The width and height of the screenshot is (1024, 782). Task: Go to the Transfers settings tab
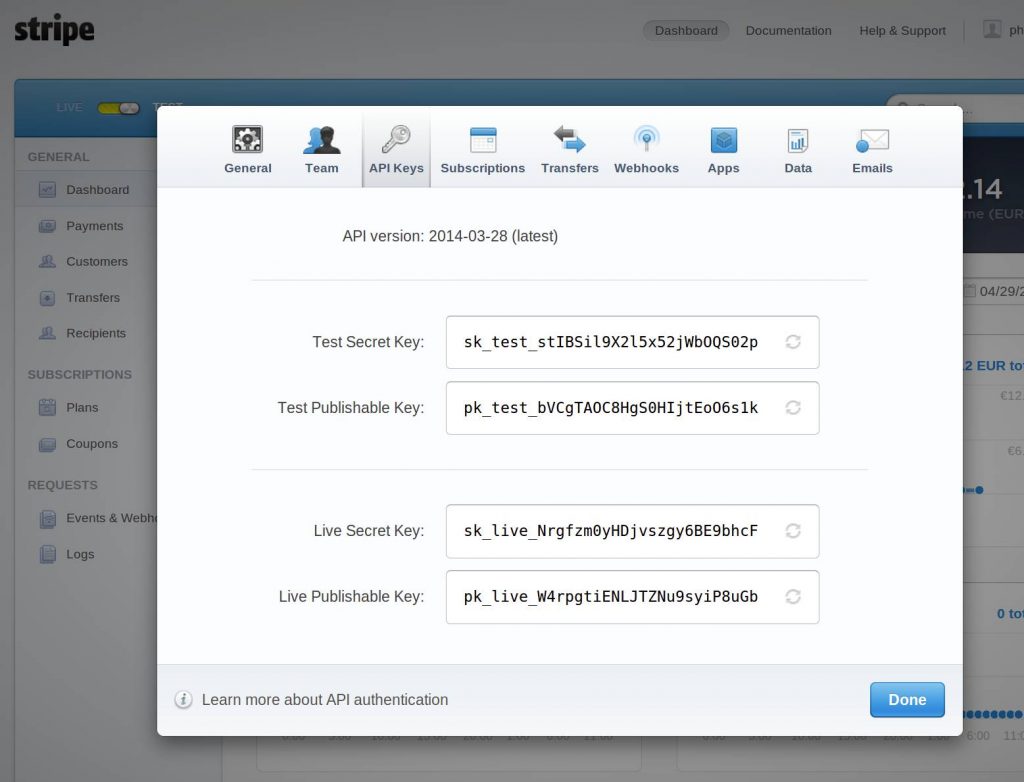[x=569, y=150]
